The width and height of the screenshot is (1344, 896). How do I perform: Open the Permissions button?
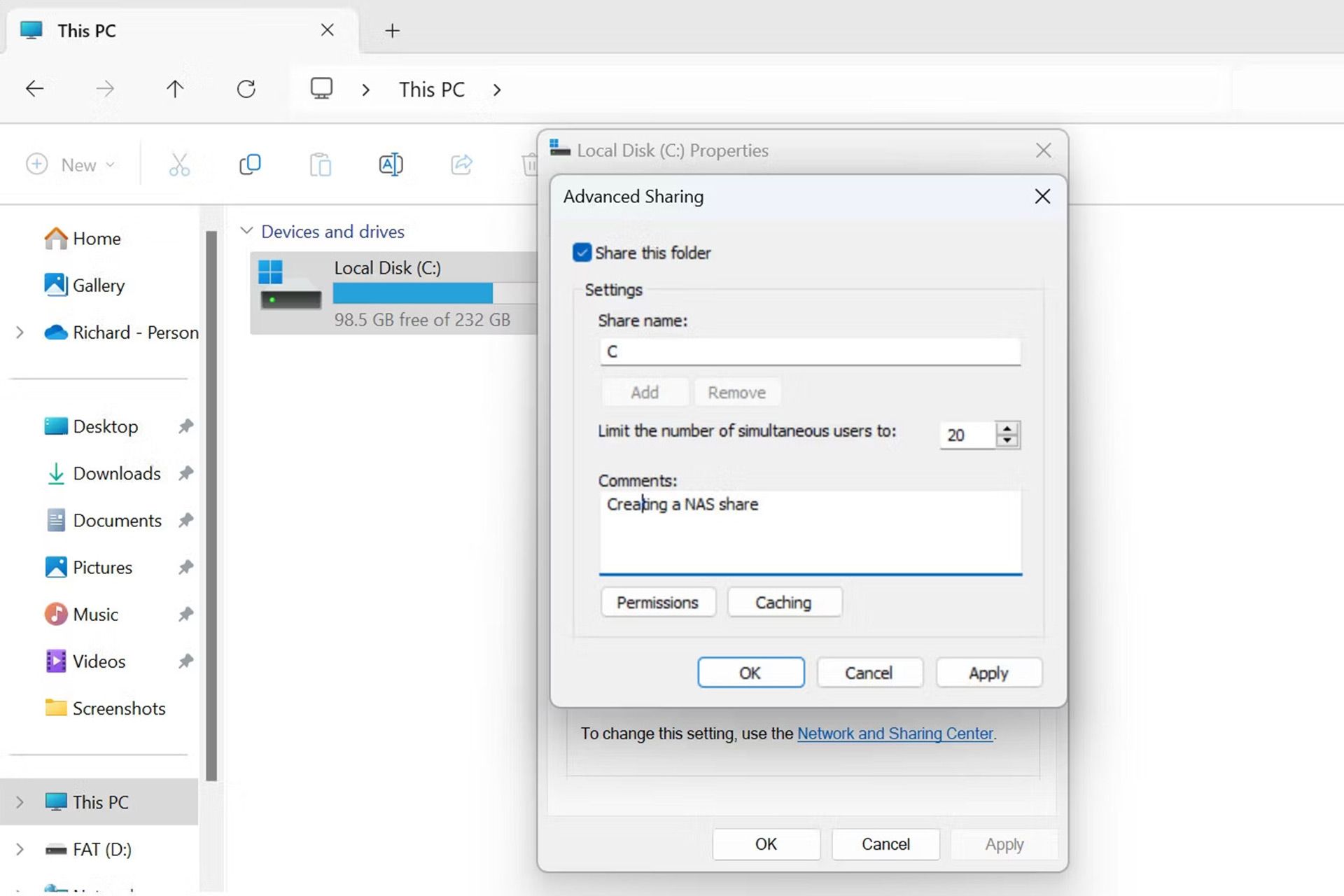click(657, 603)
